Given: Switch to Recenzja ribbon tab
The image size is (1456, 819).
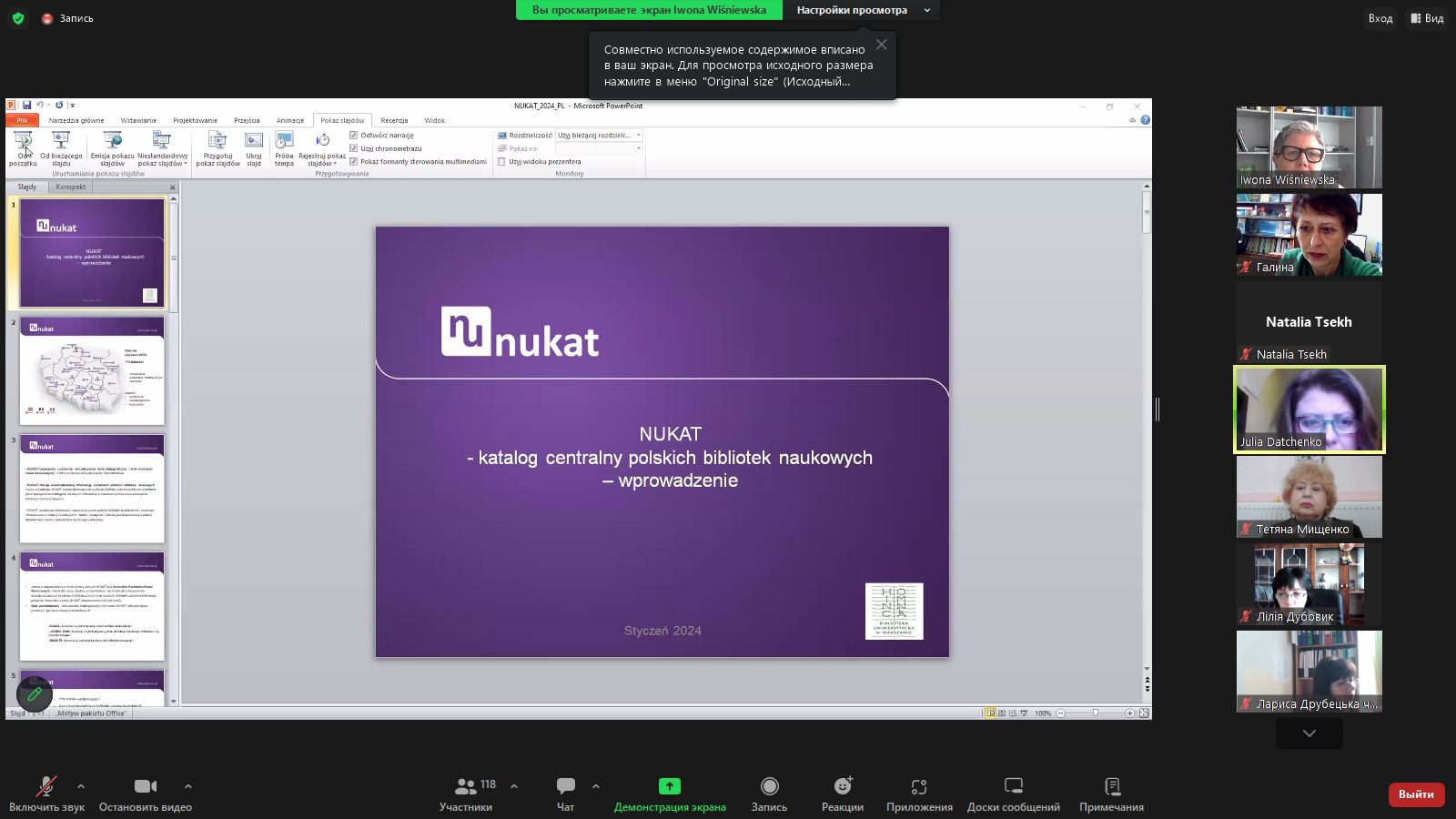Looking at the screenshot, I should click(x=394, y=120).
